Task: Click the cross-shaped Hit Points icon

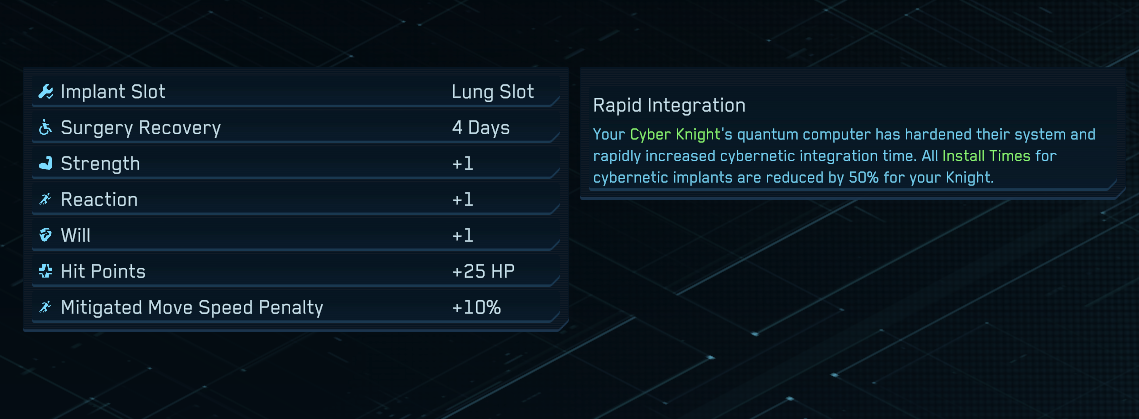Action: tap(45, 272)
